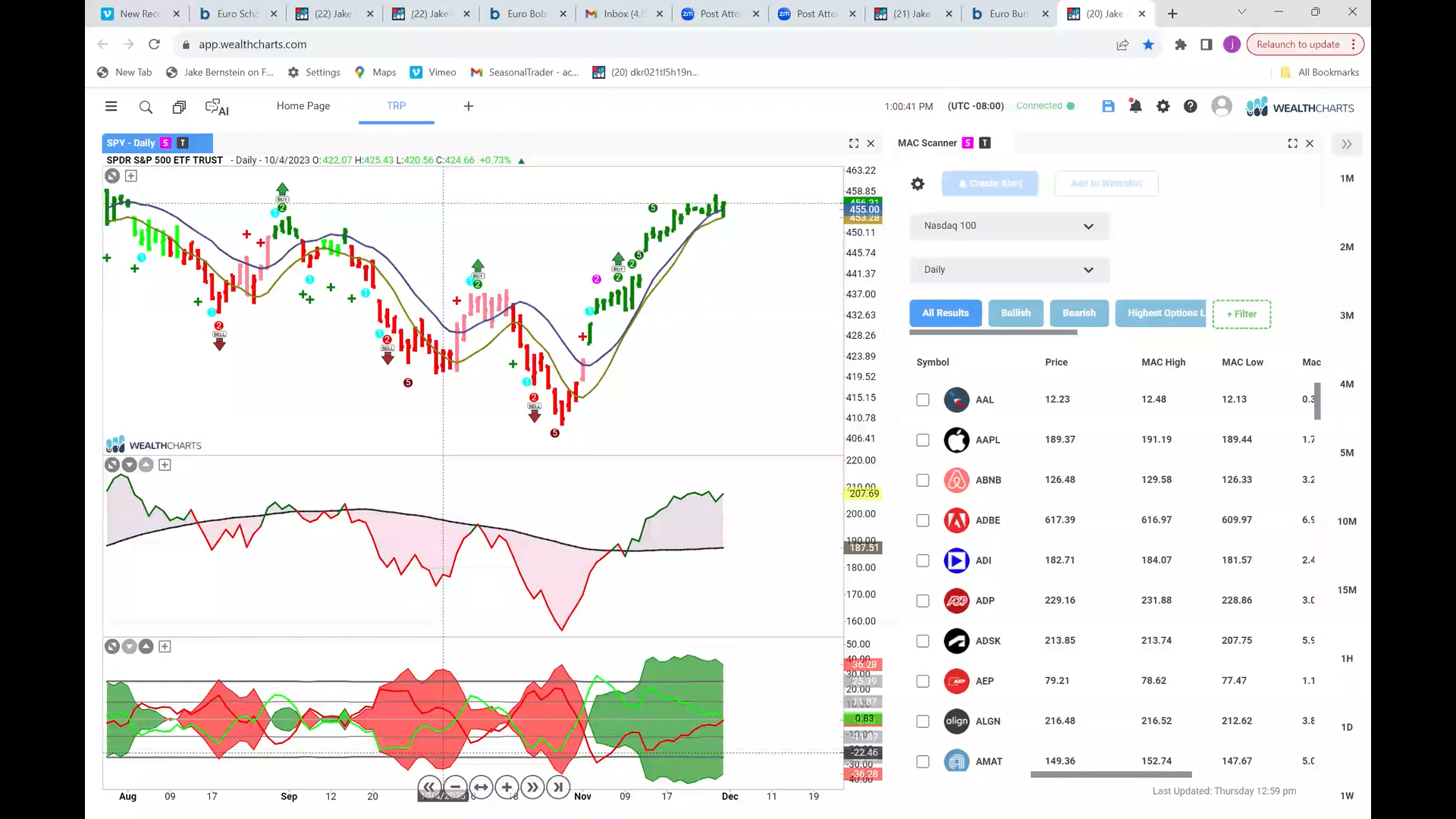Open the New Rec browser tab

pos(140,14)
